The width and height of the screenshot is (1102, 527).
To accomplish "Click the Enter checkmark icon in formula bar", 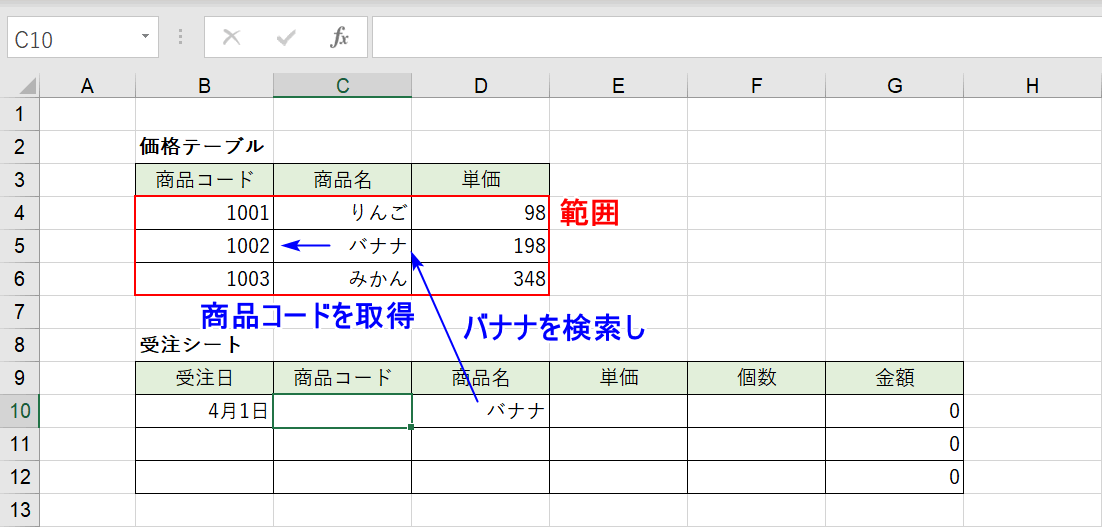I will click(286, 38).
